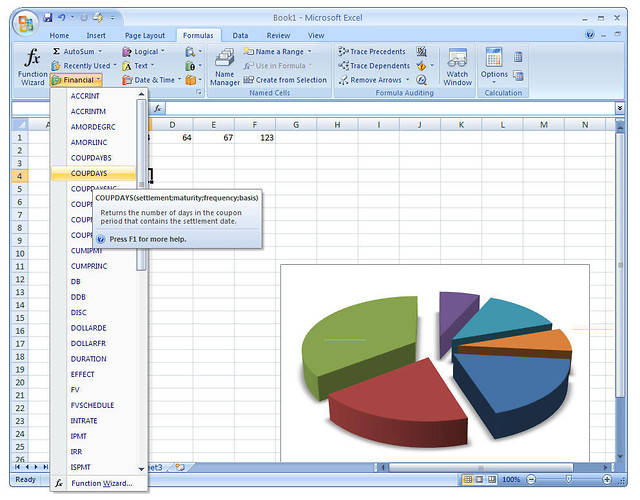Screen dimensions: 640x500
Task: Click Create from Selection
Action: (x=285, y=80)
